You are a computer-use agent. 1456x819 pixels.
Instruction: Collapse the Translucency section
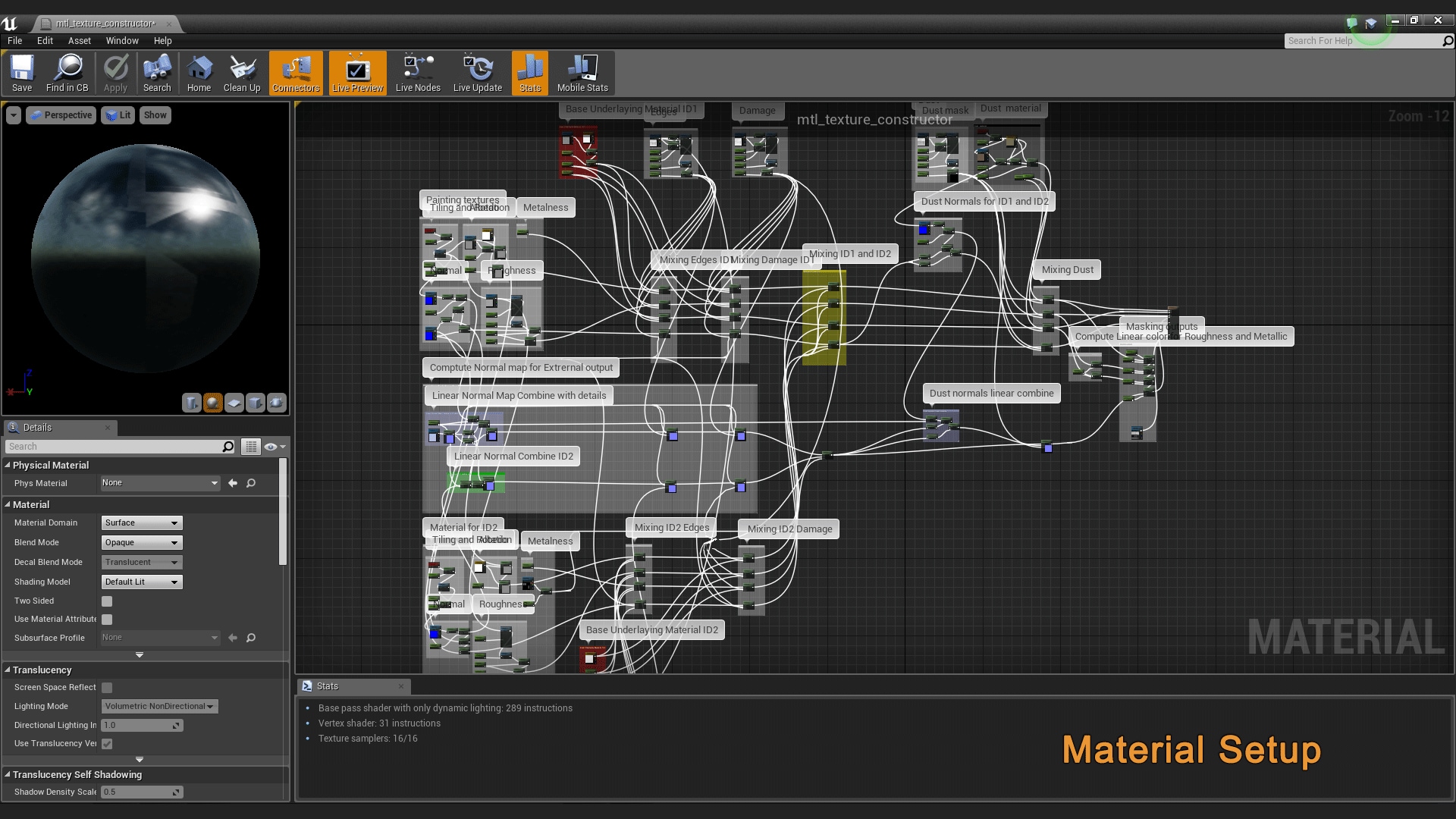(x=8, y=670)
